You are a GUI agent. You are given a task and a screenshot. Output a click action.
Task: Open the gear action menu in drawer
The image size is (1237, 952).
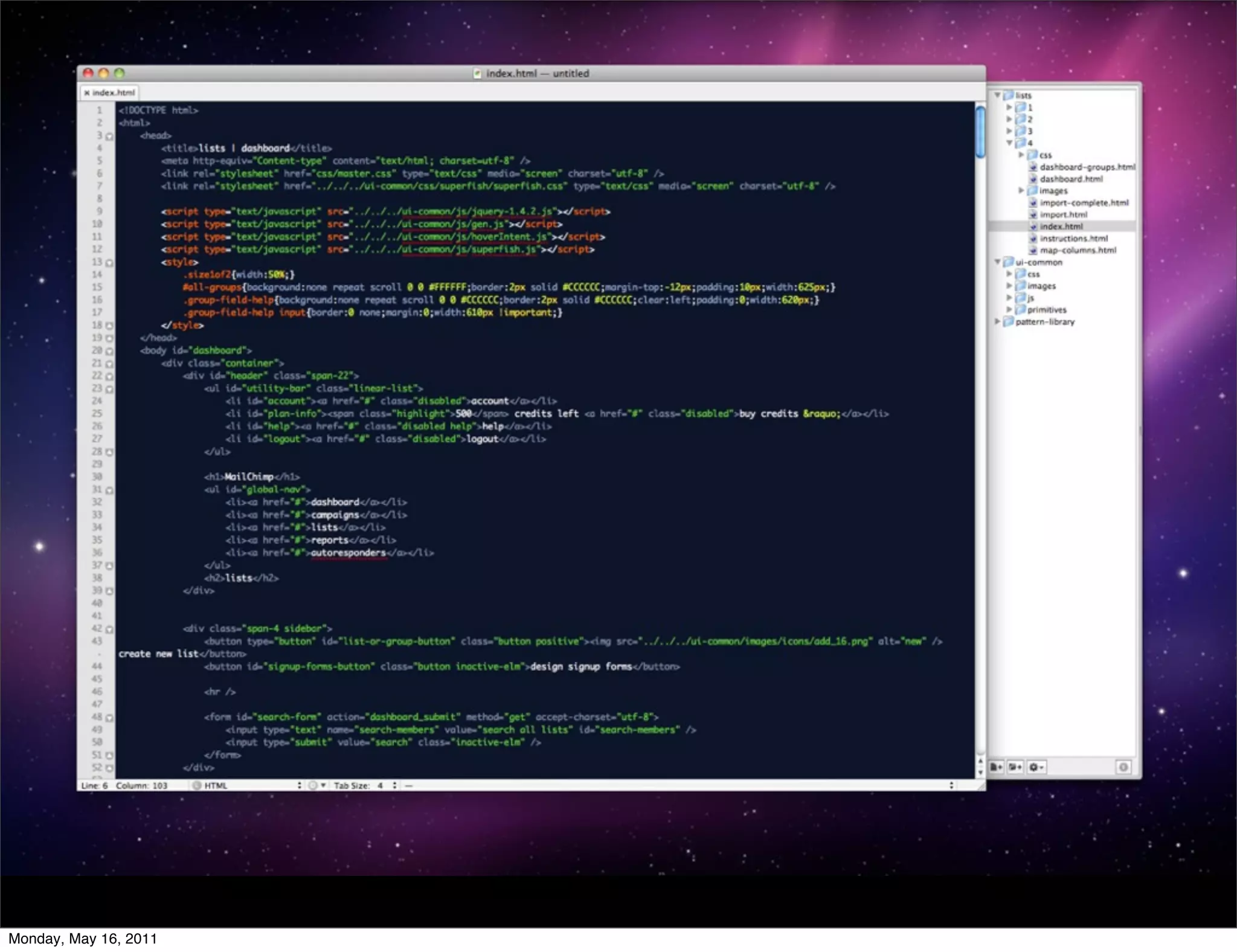point(1036,767)
